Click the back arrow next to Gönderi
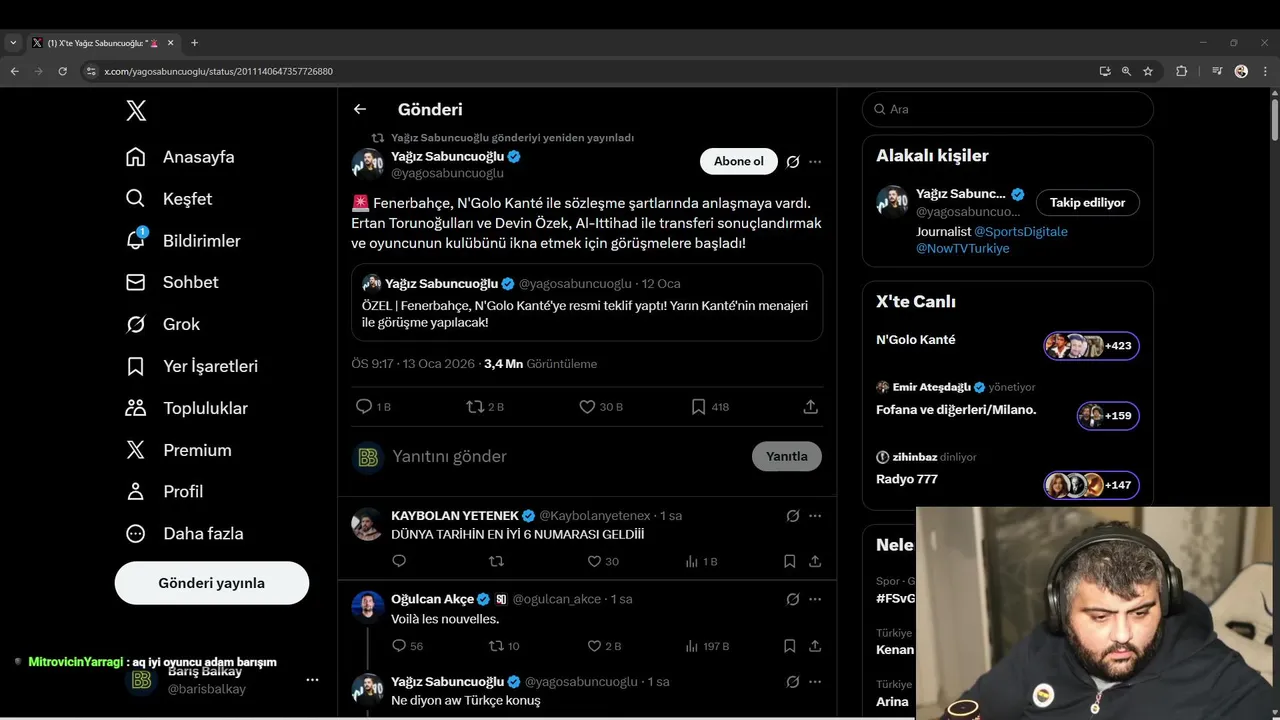This screenshot has height=720, width=1280. pyautogui.click(x=360, y=110)
